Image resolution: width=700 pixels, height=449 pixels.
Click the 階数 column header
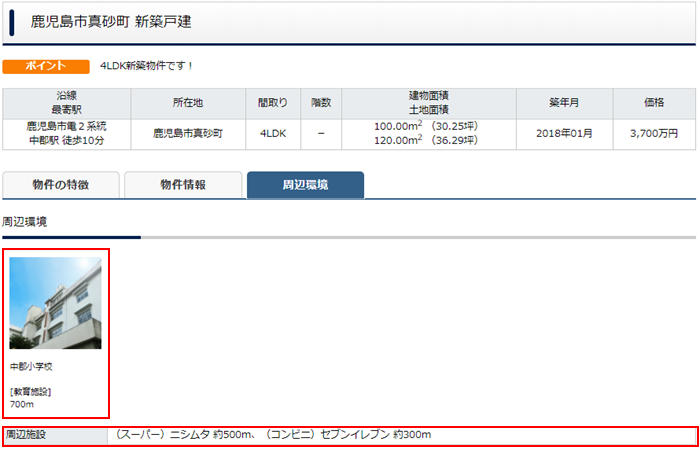coord(320,102)
